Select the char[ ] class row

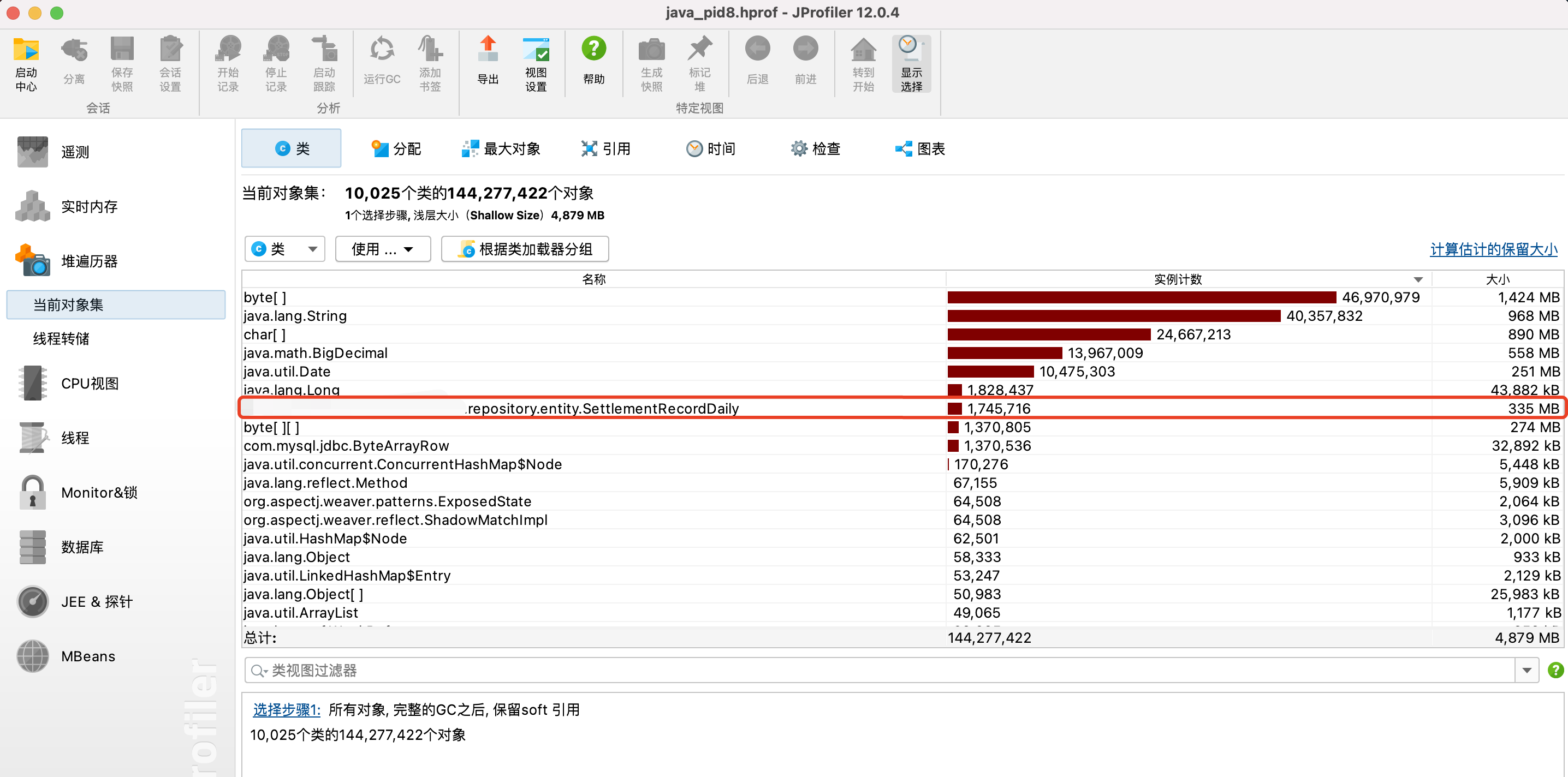coord(902,334)
